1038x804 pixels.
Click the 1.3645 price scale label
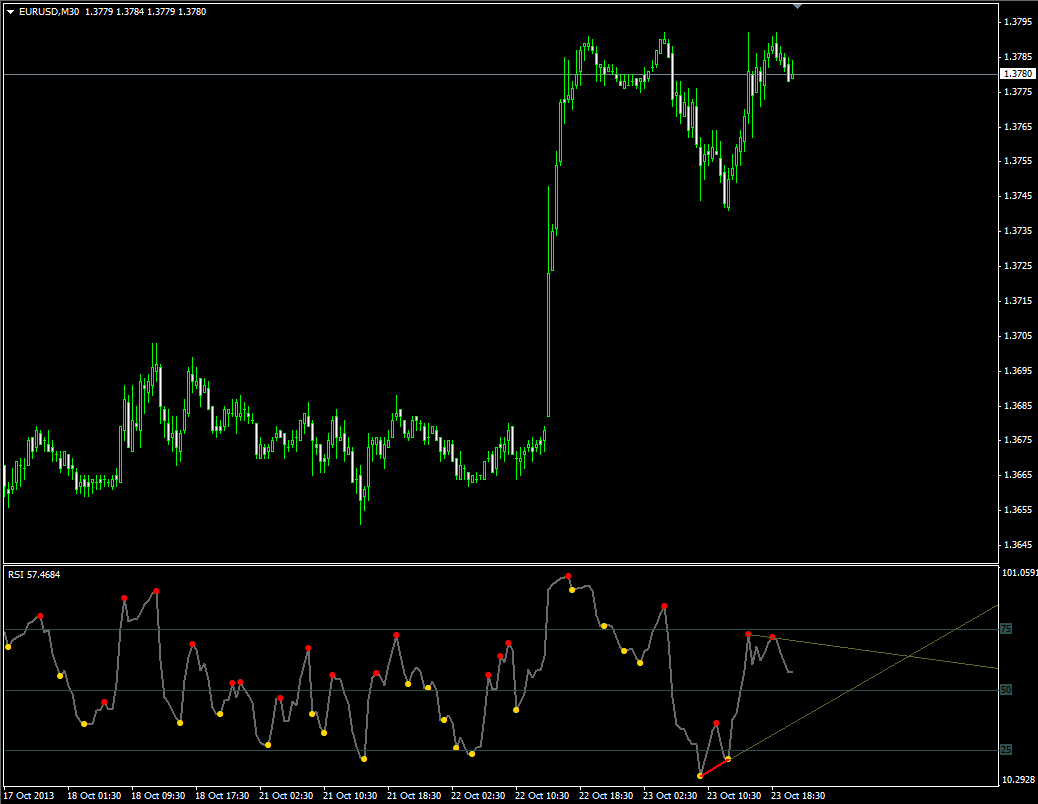pos(1017,545)
